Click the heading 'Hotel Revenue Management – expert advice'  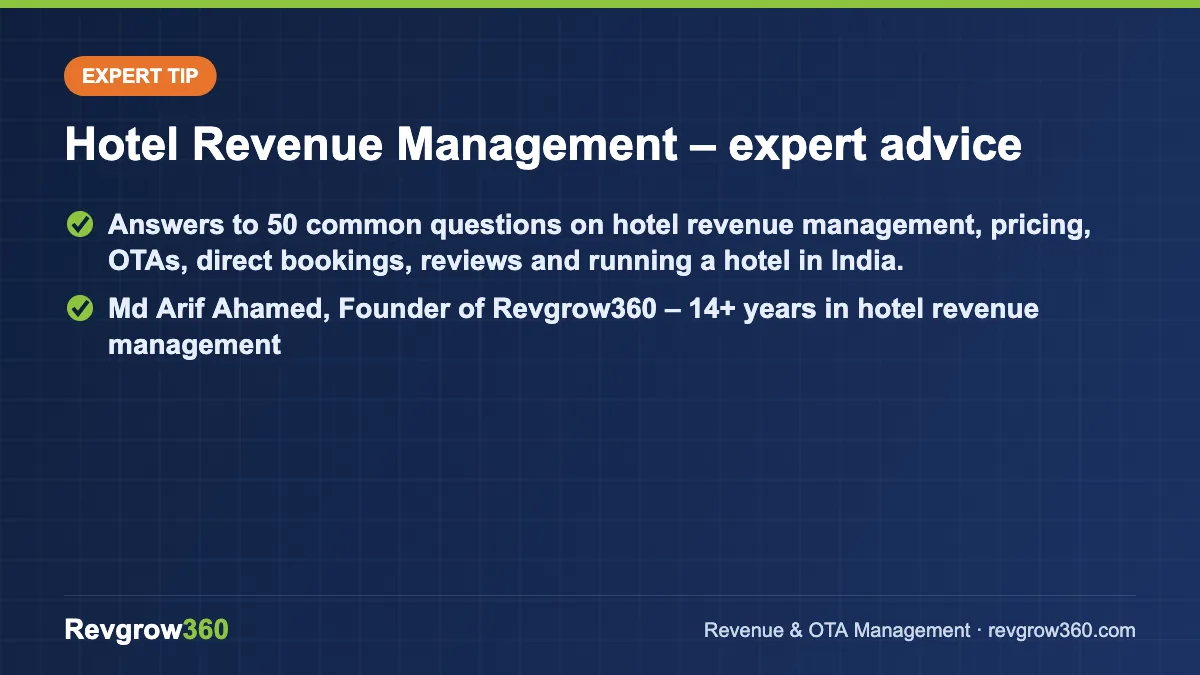point(543,145)
